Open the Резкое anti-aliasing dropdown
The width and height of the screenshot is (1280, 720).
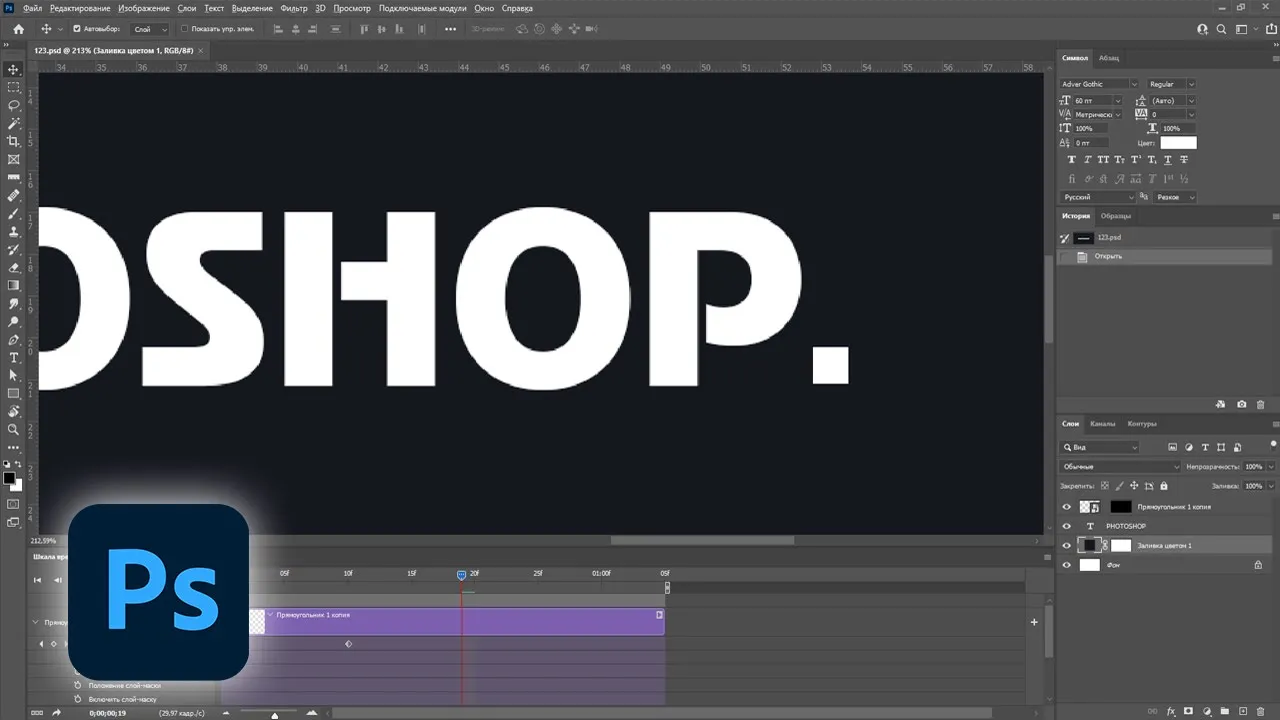(x=1175, y=197)
